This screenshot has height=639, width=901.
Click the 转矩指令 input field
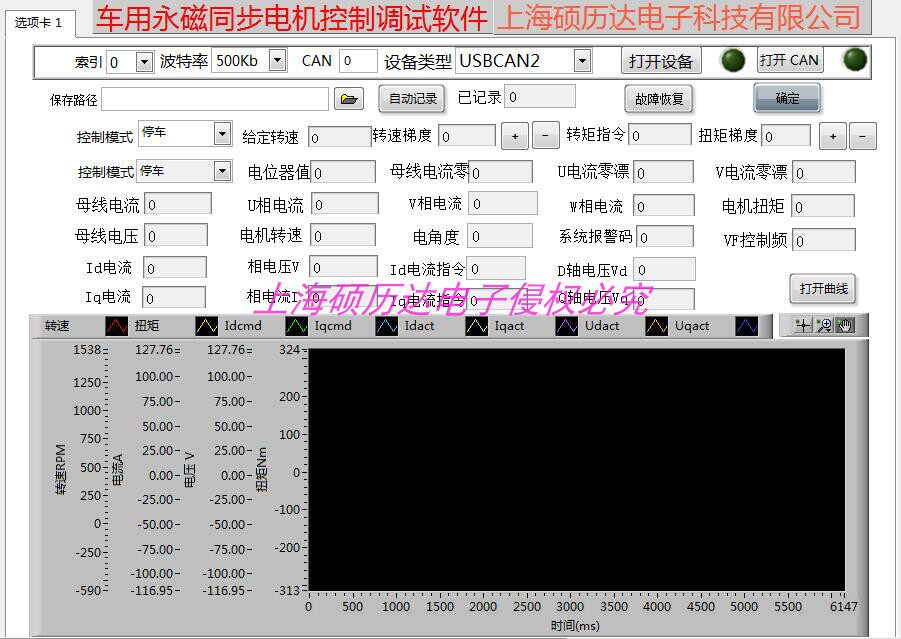[660, 135]
